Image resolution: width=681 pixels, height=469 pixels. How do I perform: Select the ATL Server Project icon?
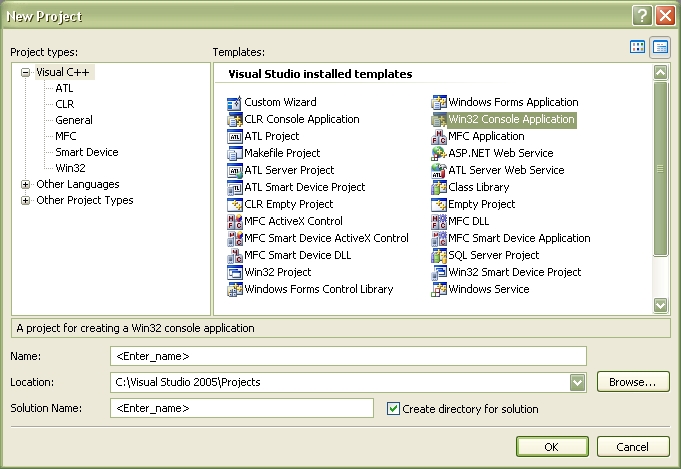coord(235,171)
